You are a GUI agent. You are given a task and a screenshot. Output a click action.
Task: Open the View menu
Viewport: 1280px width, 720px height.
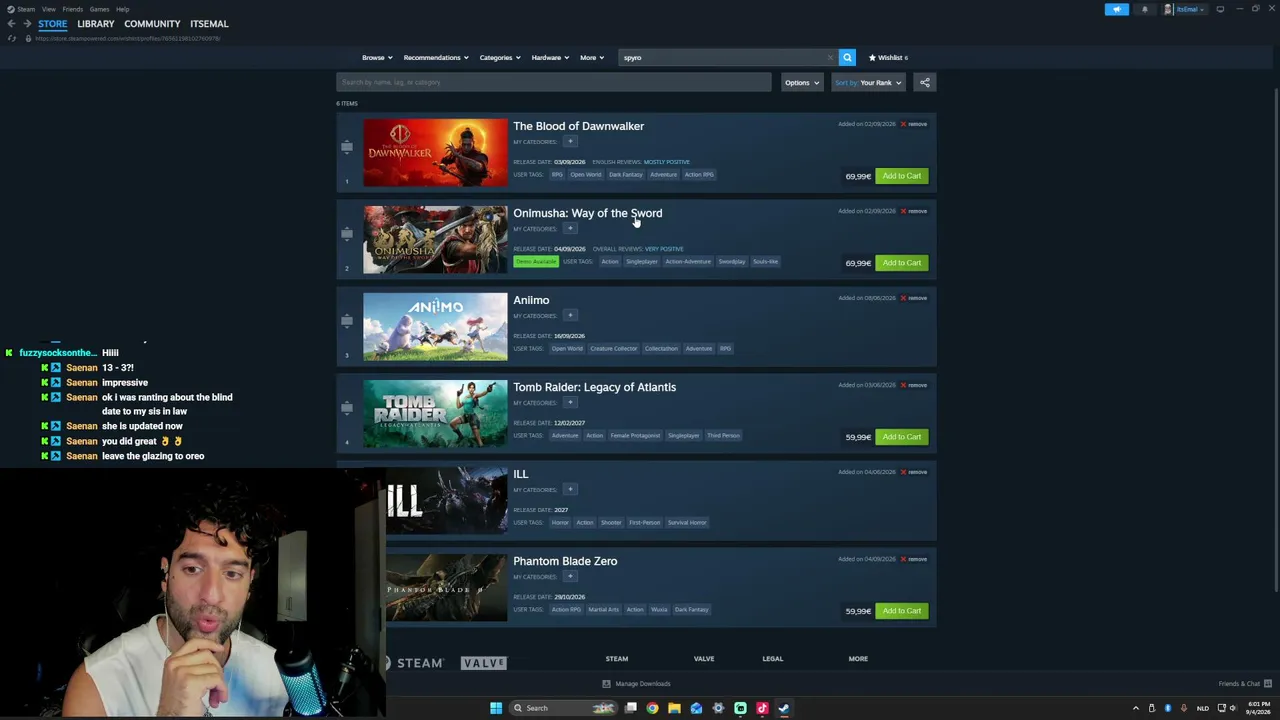48,9
